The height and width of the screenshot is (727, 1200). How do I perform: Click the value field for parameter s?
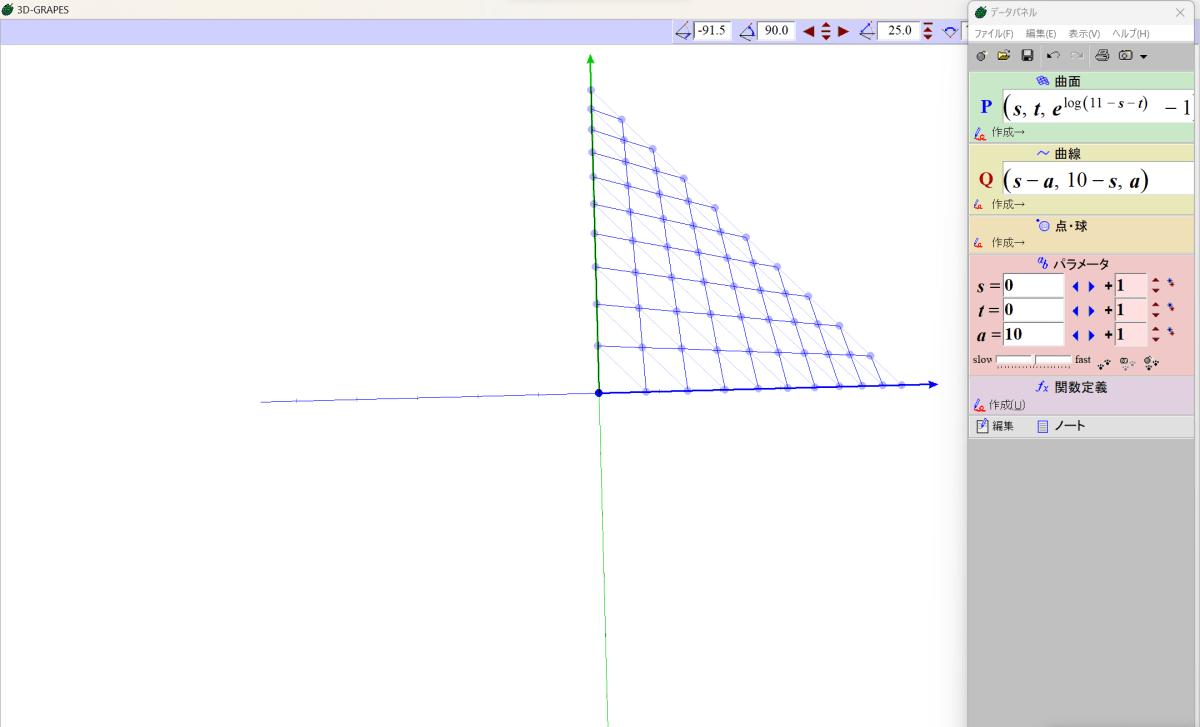(1034, 286)
